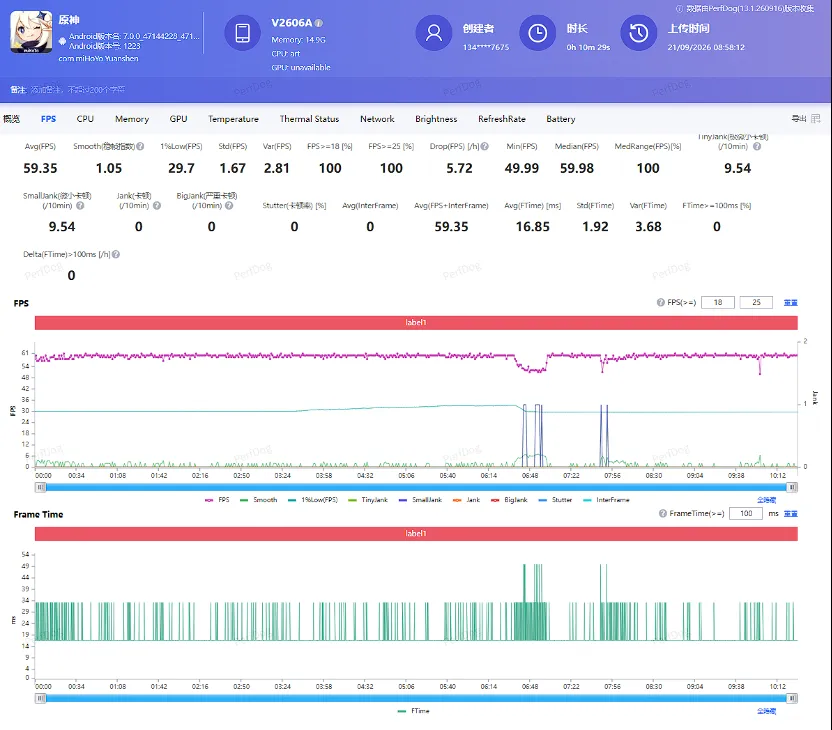Click the FPS threshold field showing 18
The width and height of the screenshot is (832, 730).
coord(718,302)
